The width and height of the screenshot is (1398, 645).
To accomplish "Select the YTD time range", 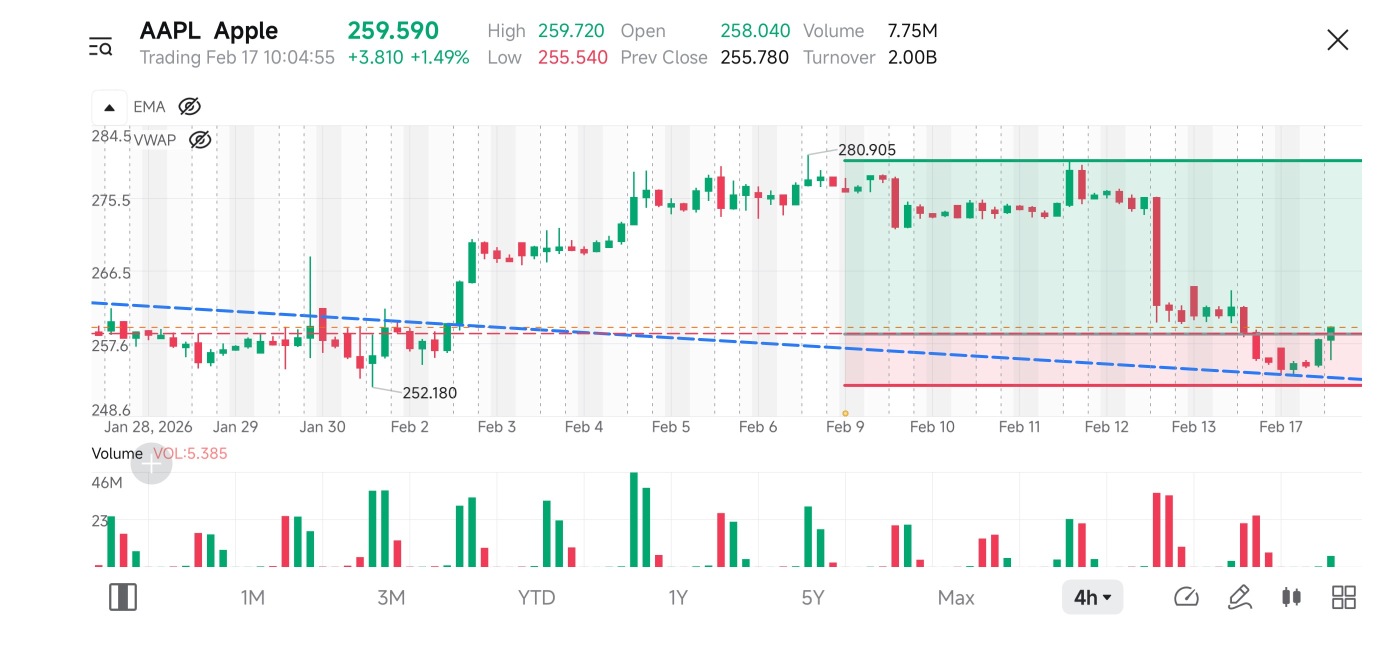I will [536, 598].
